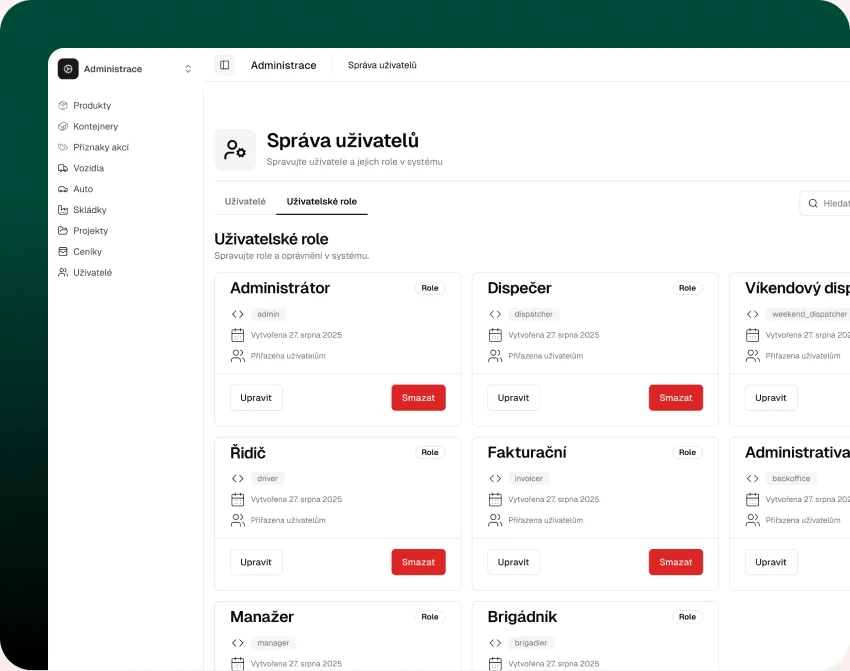Delete the Administrátor role via Smazat

418,398
